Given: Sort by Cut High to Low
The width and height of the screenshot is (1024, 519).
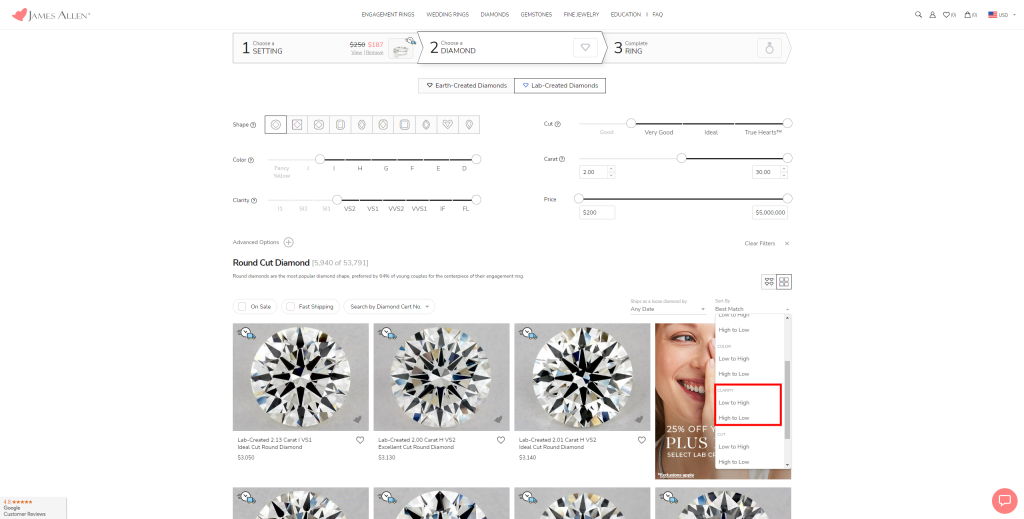Looking at the screenshot, I should click(x=734, y=462).
